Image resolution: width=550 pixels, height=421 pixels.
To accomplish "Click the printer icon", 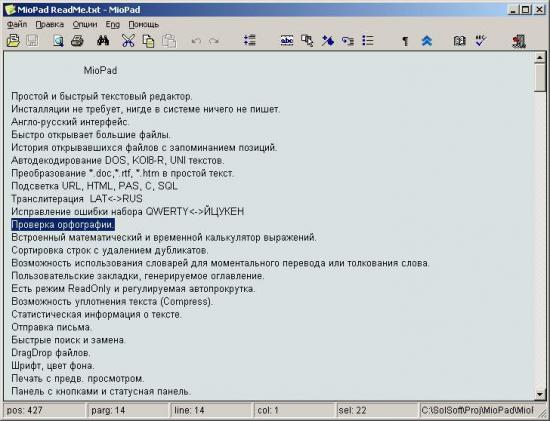I will pyautogui.click(x=77, y=41).
